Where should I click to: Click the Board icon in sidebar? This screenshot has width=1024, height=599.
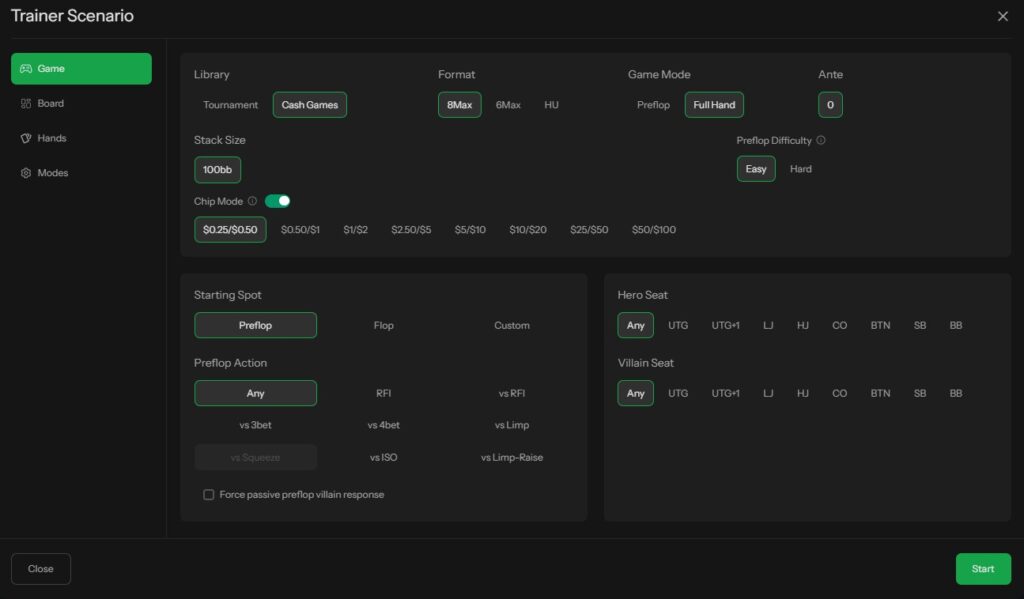point(26,104)
